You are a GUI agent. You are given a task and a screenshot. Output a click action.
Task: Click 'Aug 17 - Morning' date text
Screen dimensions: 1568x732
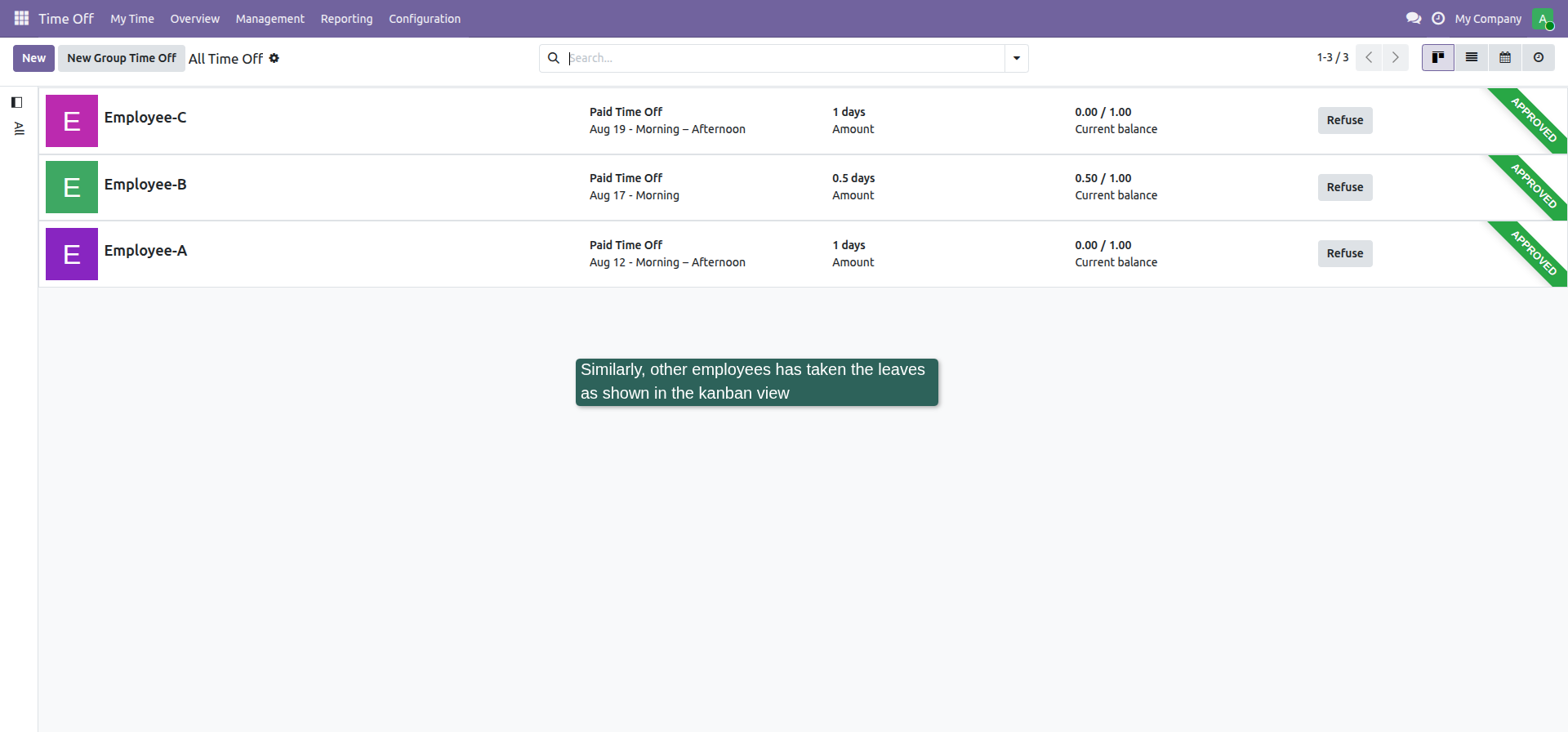pos(635,195)
